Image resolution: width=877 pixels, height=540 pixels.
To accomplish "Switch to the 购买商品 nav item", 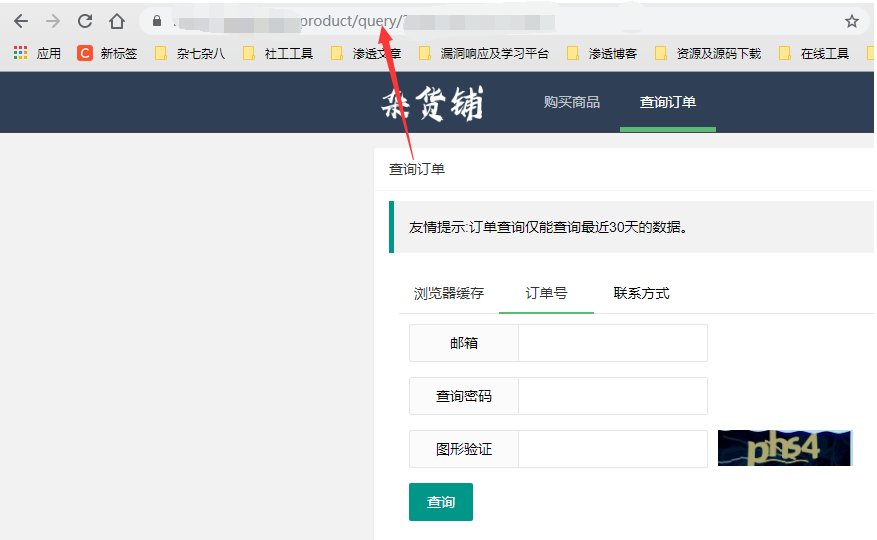I will pyautogui.click(x=572, y=102).
